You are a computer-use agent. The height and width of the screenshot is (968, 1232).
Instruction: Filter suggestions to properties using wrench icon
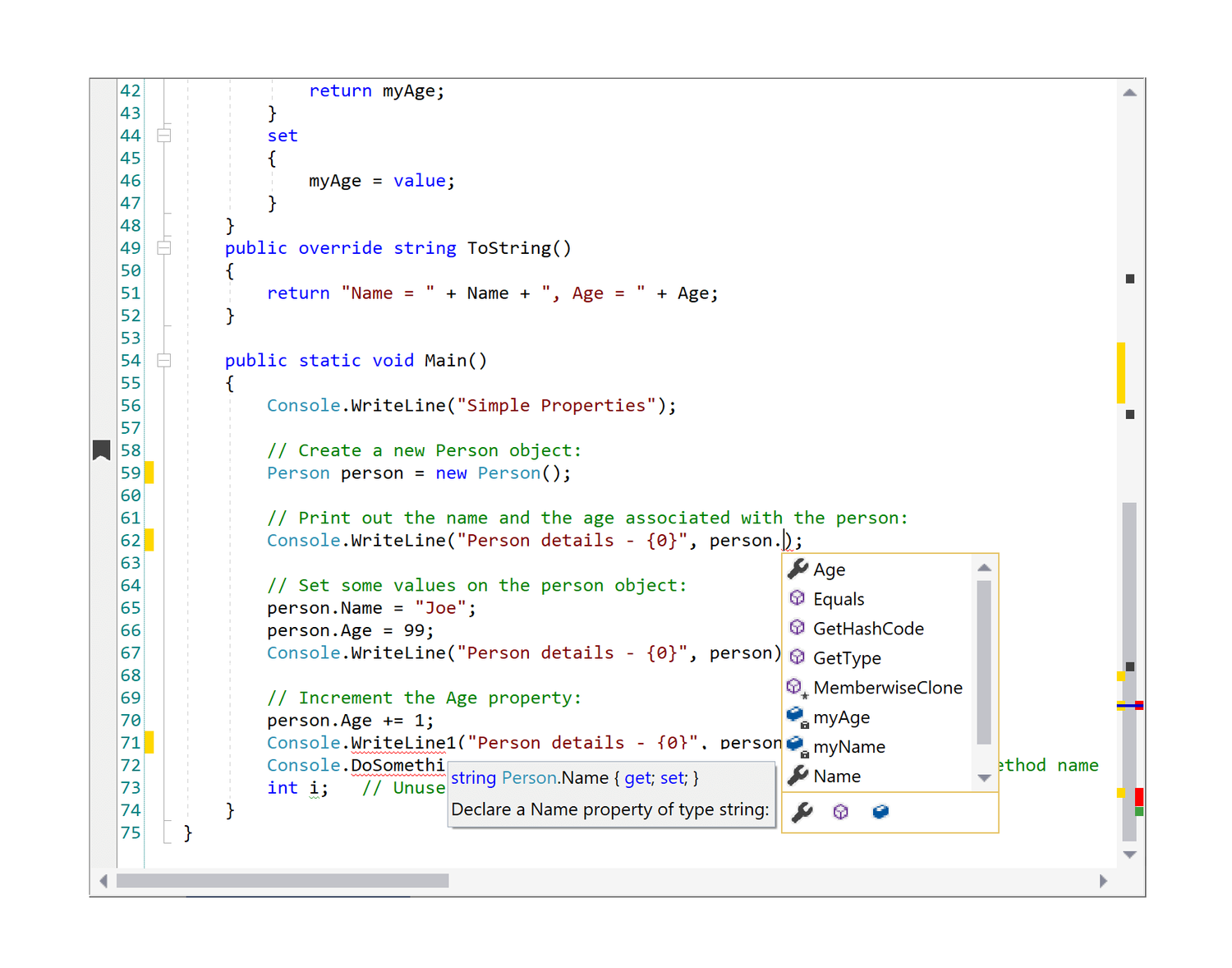(x=801, y=812)
